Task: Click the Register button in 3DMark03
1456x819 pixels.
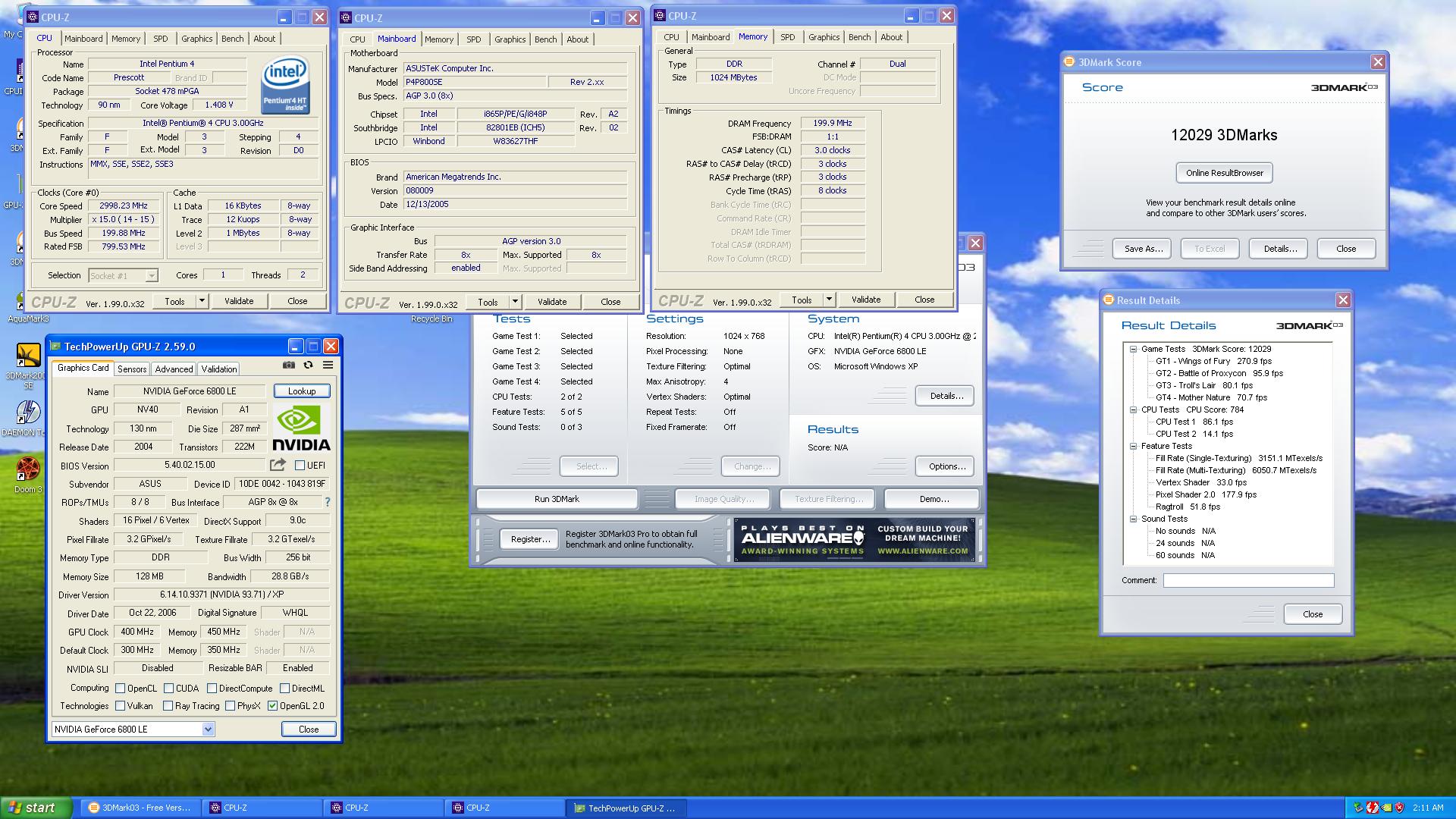Action: pos(530,539)
